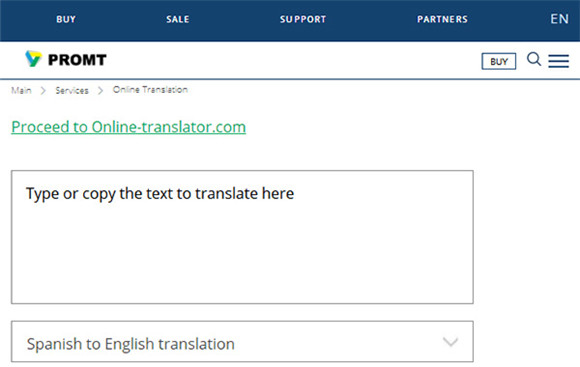Focus the 'Type or copy the text' placeholder
The width and height of the screenshot is (580, 367).
[160, 193]
